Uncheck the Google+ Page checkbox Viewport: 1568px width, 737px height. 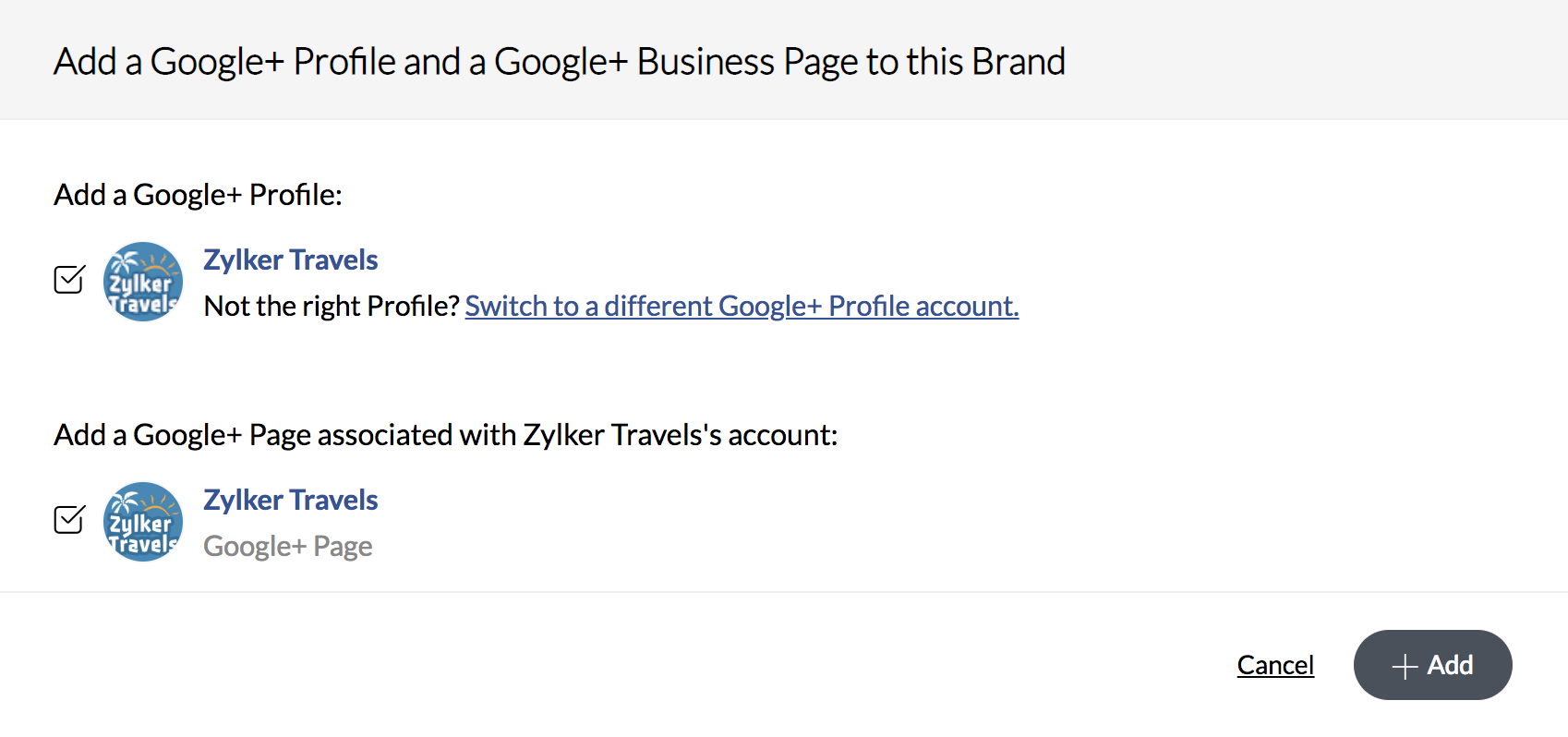(x=68, y=520)
